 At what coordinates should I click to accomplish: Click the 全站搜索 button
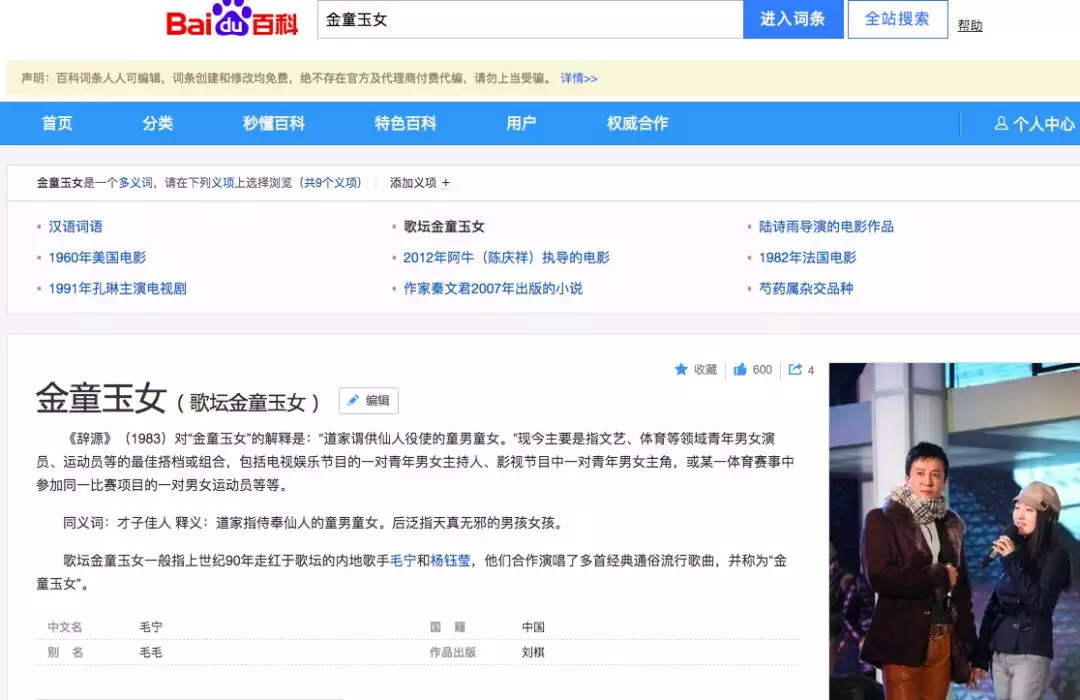point(897,20)
